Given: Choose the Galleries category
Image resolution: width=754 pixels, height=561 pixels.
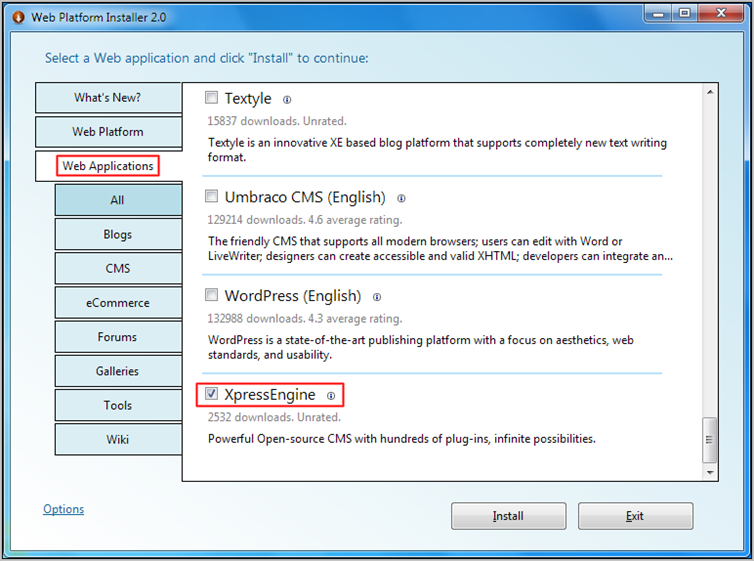Looking at the screenshot, I should (x=118, y=371).
